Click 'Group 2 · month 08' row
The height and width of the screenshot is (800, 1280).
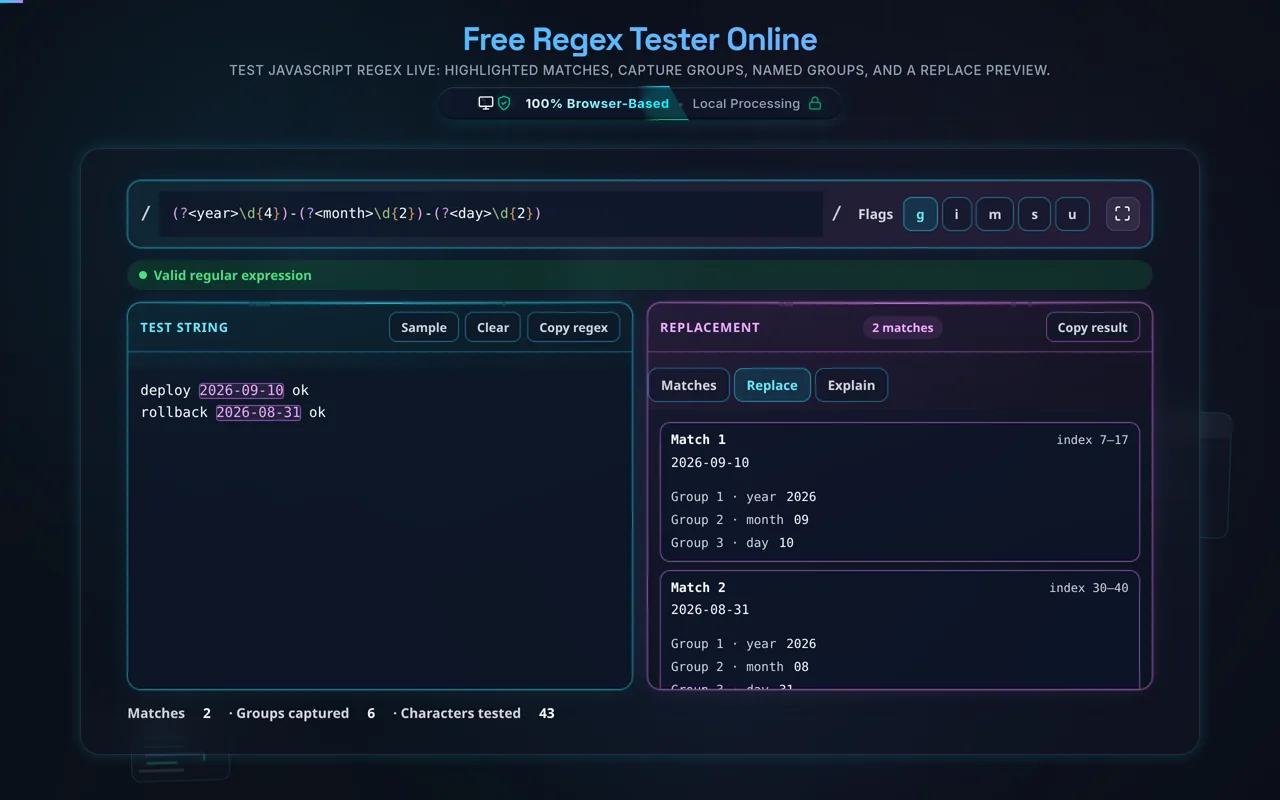(x=740, y=667)
